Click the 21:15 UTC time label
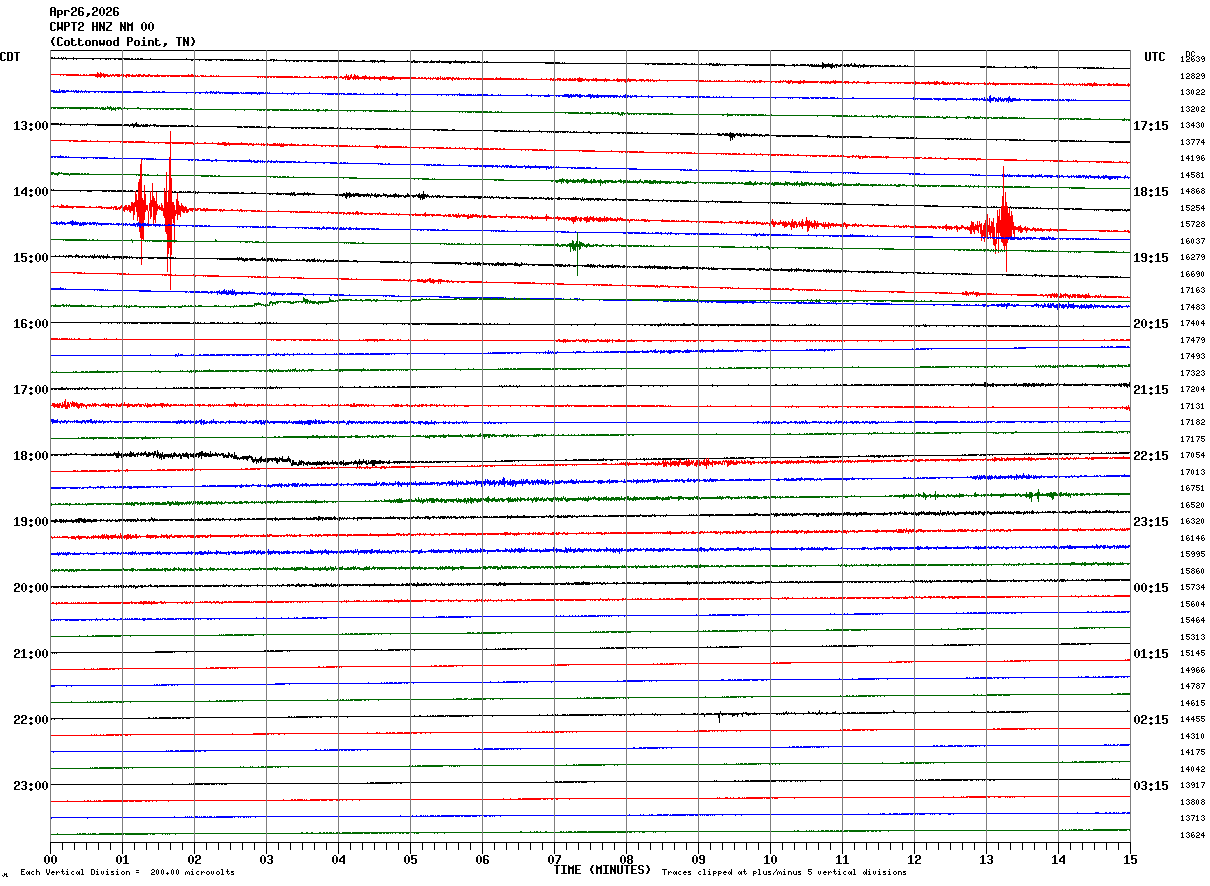 [1150, 390]
